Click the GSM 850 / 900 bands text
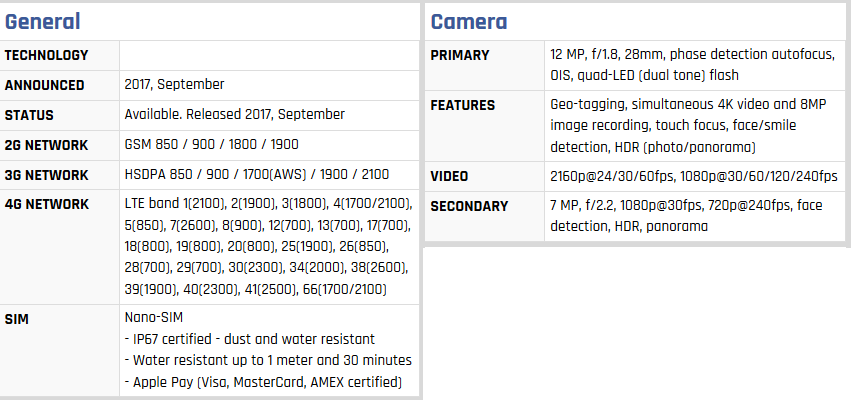851x400 pixels. click(212, 144)
